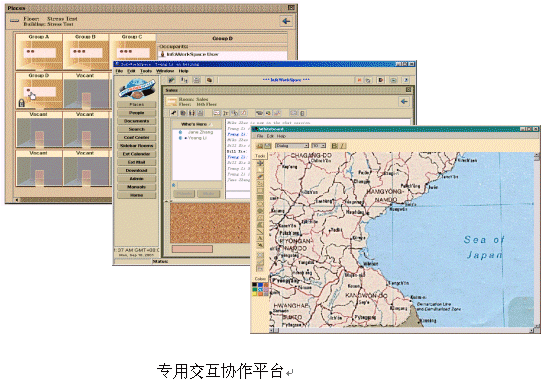This screenshot has width=546, height=381.
Task: Toggle the Bold button in whiteboard toolbar
Action: coord(335,146)
